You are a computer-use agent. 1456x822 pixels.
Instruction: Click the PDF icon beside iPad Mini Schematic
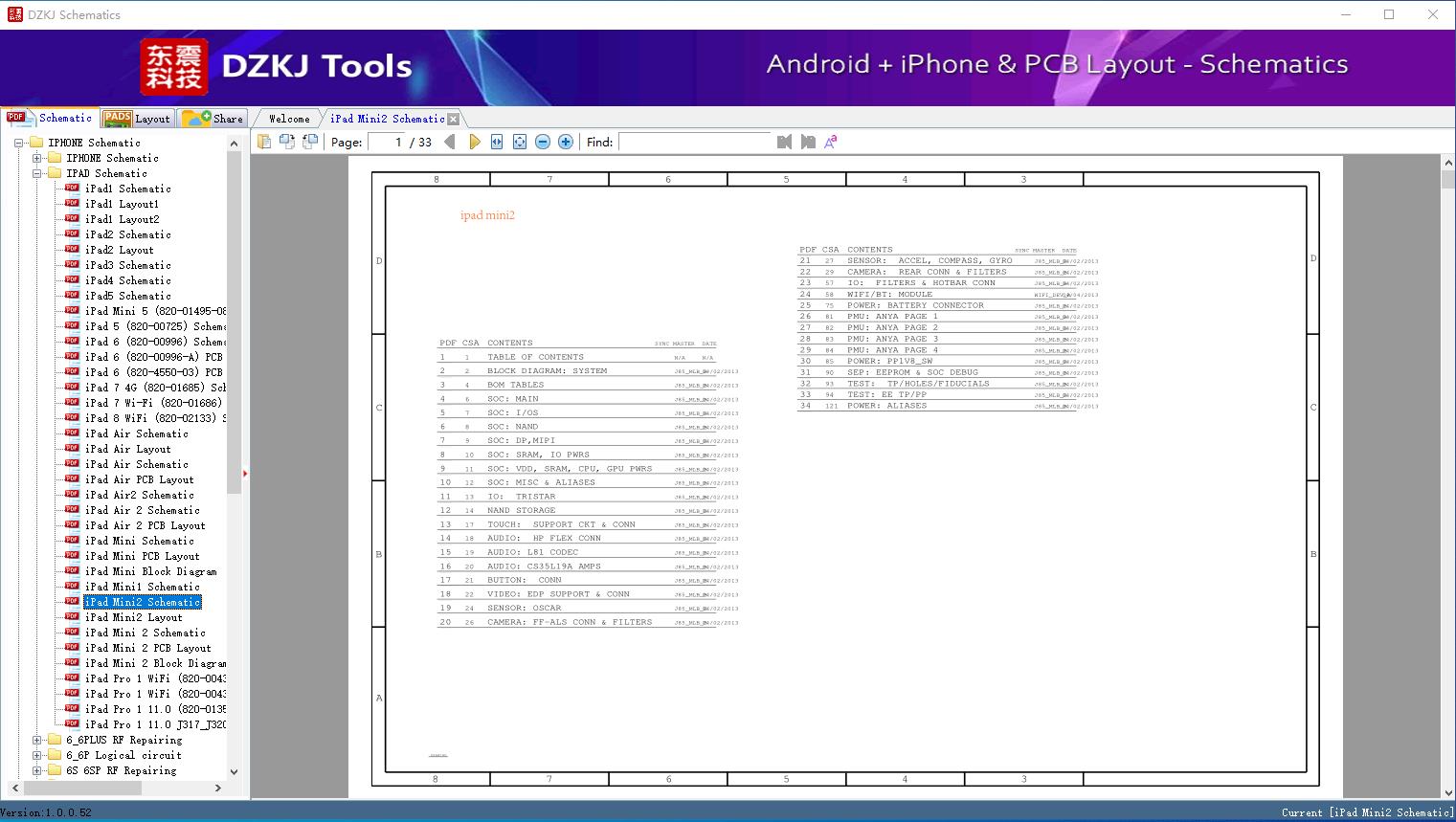coord(72,541)
